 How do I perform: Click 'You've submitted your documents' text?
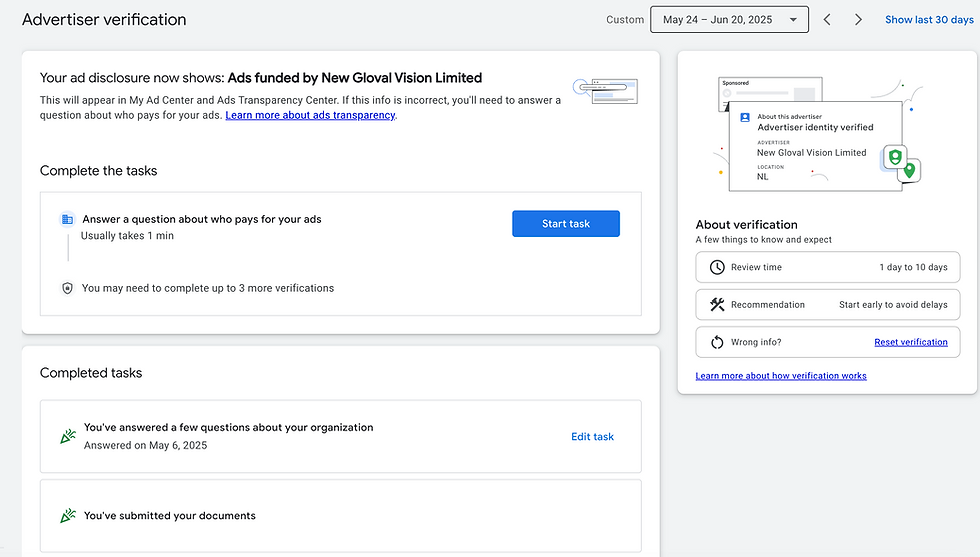(x=170, y=516)
